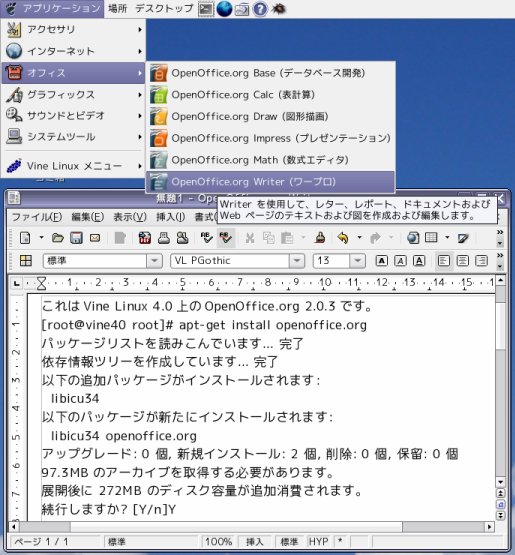Screen dimensions: 515x555
Task: Open the font size 13 dropdown
Action: point(357,261)
